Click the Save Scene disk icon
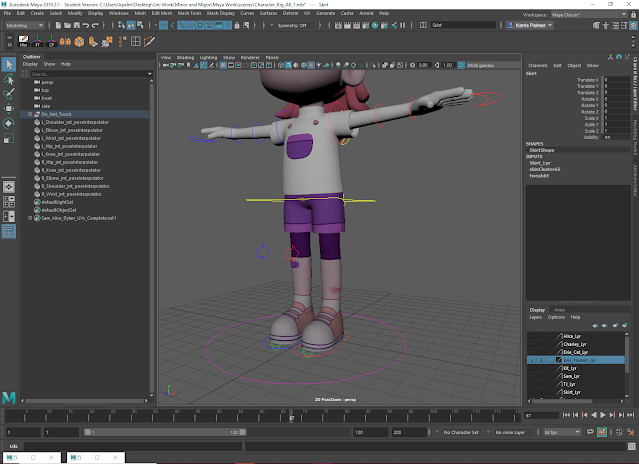639x464 pixels. pyautogui.click(x=77, y=25)
